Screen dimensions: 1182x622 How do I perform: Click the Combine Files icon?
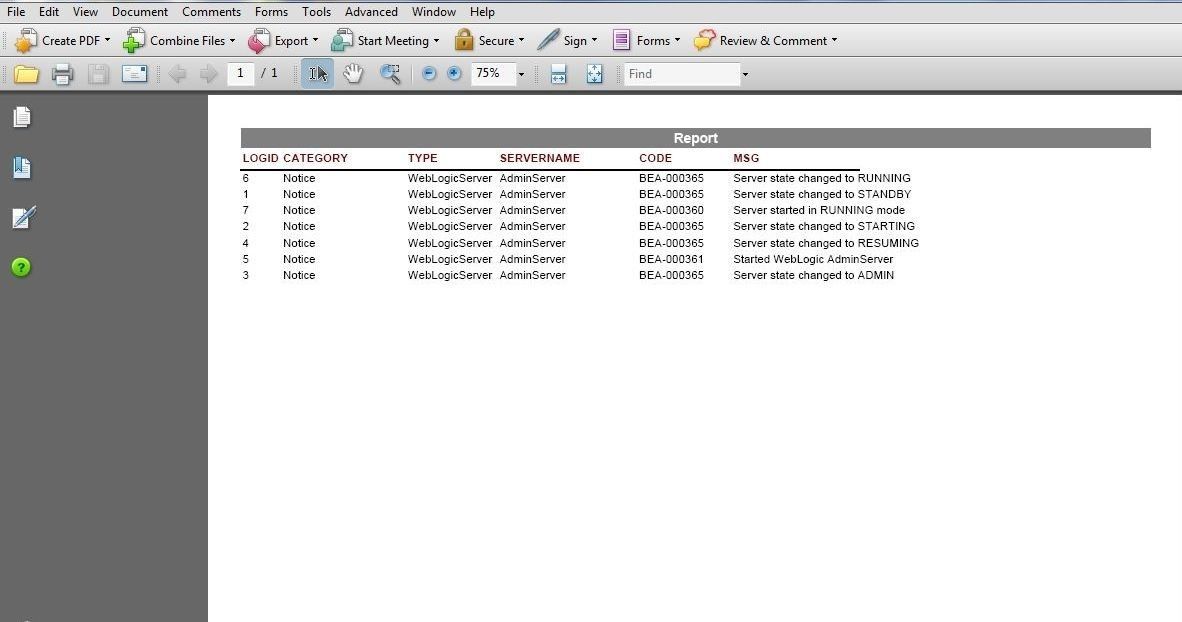coord(133,41)
